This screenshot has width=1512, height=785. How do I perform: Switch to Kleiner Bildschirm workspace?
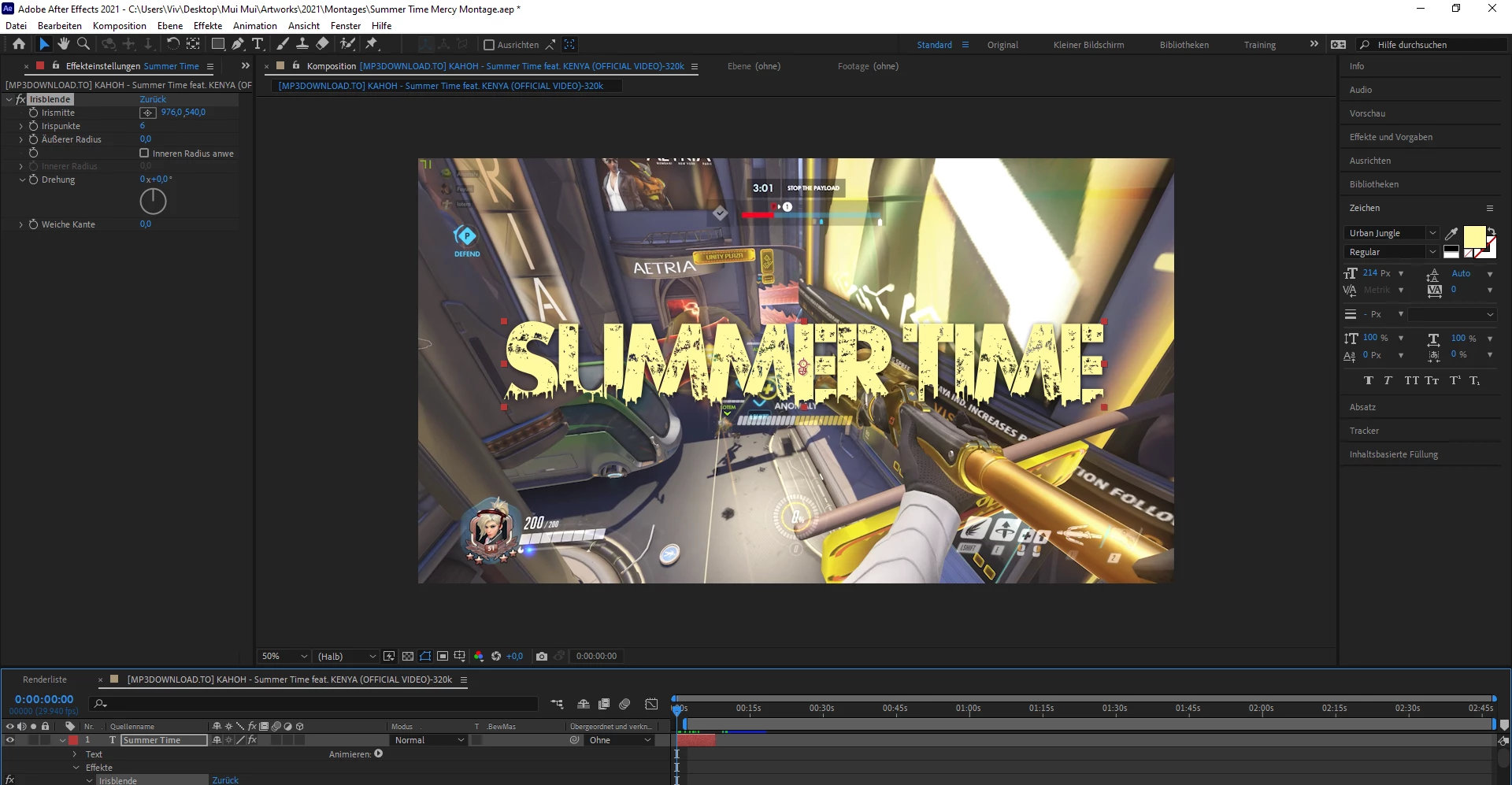click(1088, 45)
